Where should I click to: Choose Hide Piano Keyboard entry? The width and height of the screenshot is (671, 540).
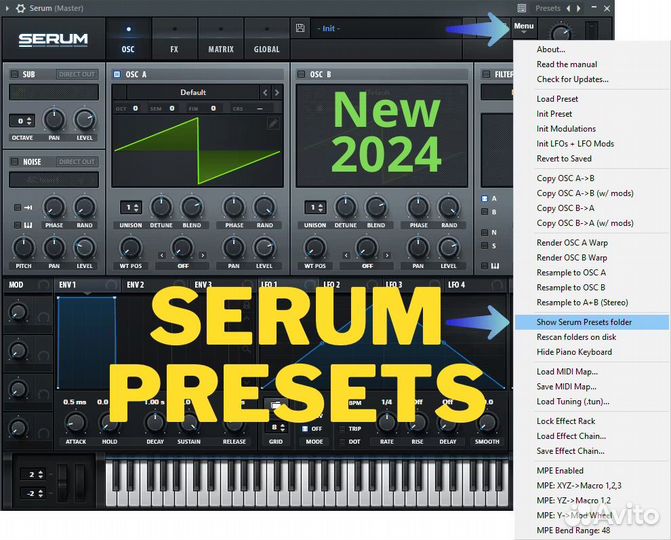[574, 352]
